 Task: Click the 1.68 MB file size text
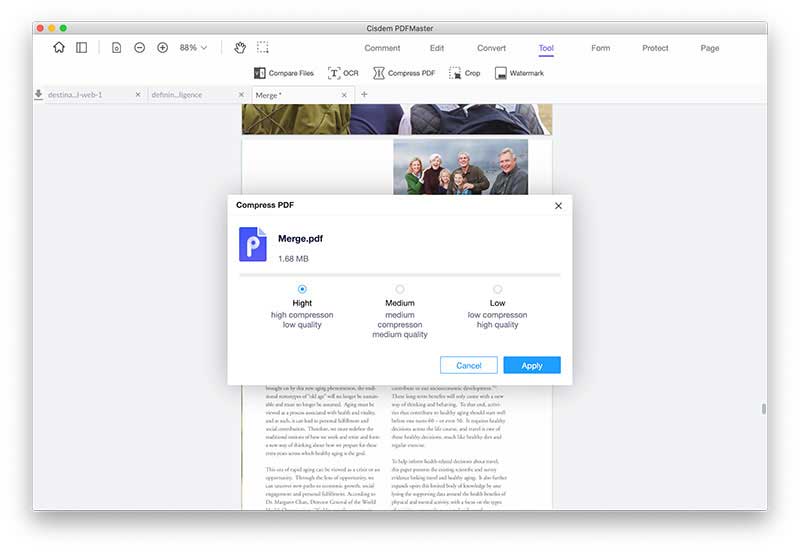point(293,259)
